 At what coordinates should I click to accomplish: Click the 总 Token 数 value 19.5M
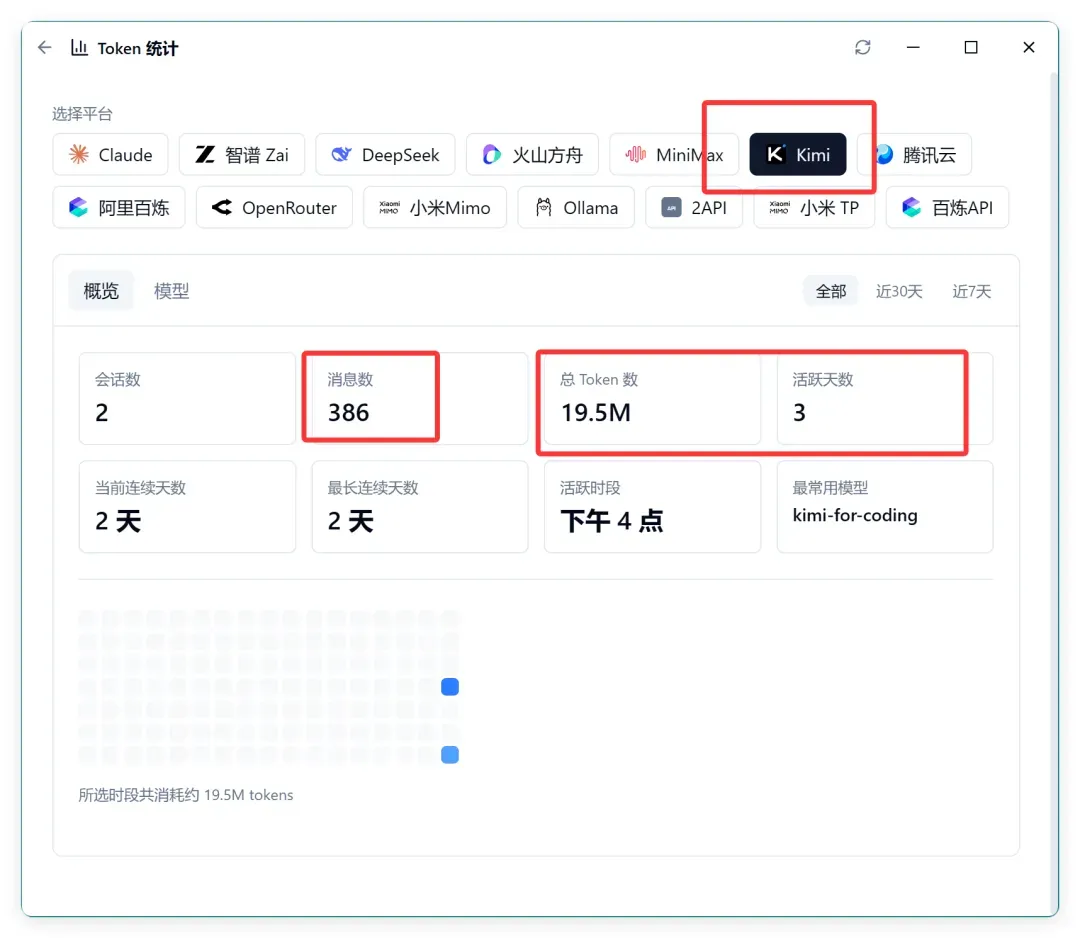click(596, 413)
